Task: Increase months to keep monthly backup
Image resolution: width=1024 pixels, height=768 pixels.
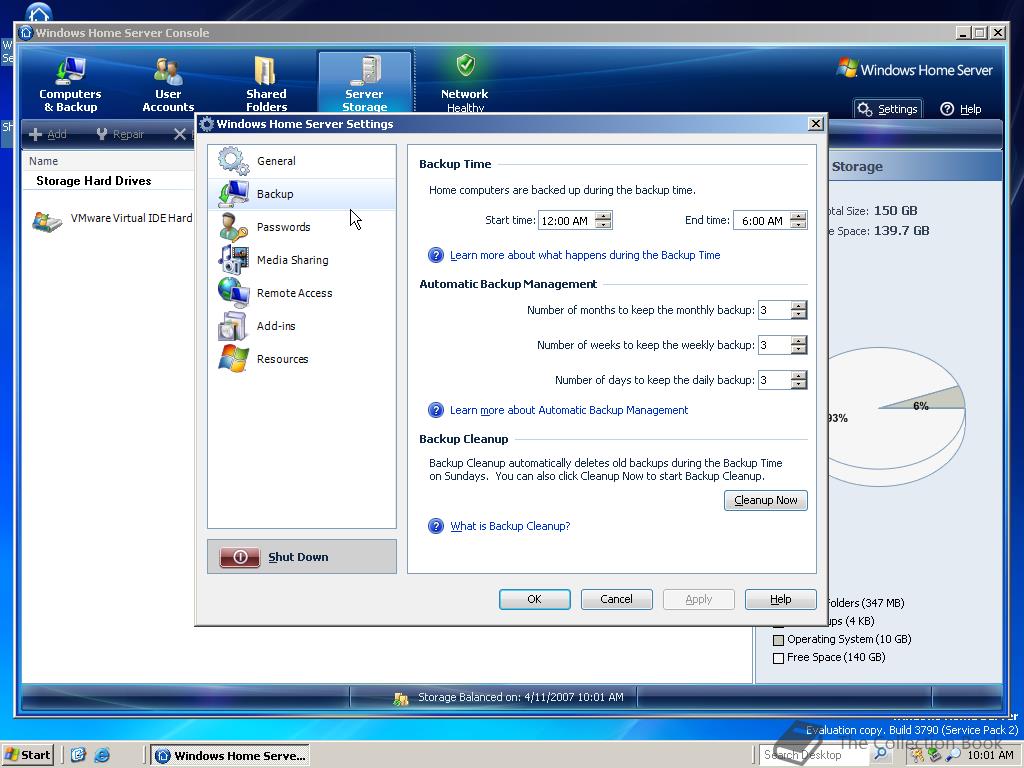Action: (x=799, y=306)
